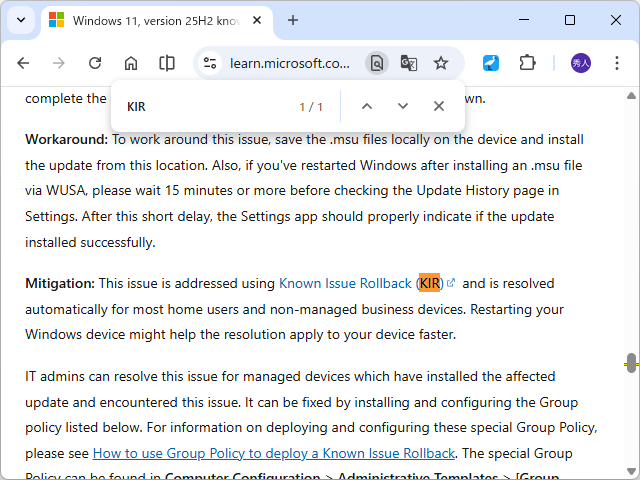Image resolution: width=640 pixels, height=480 pixels.
Task: Click the scroll down arrow
Action: click(x=631, y=471)
